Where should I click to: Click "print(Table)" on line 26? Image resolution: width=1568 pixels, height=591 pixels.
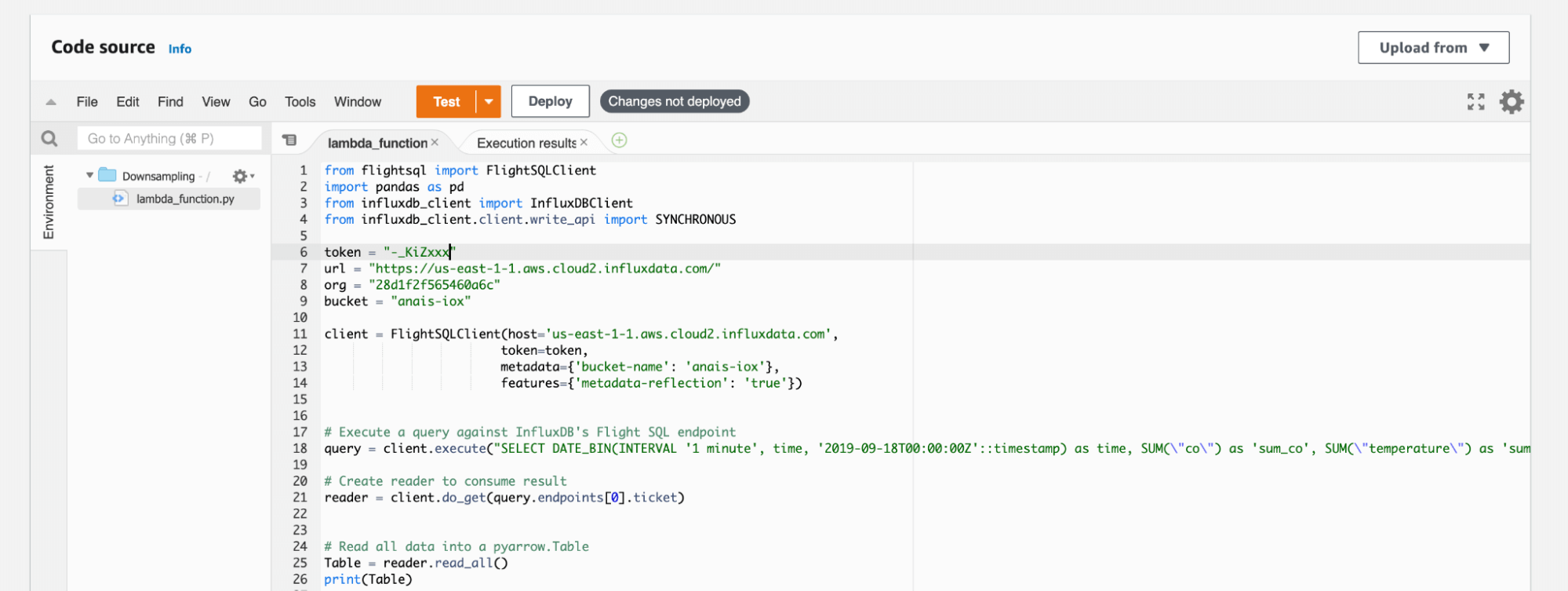pyautogui.click(x=368, y=579)
